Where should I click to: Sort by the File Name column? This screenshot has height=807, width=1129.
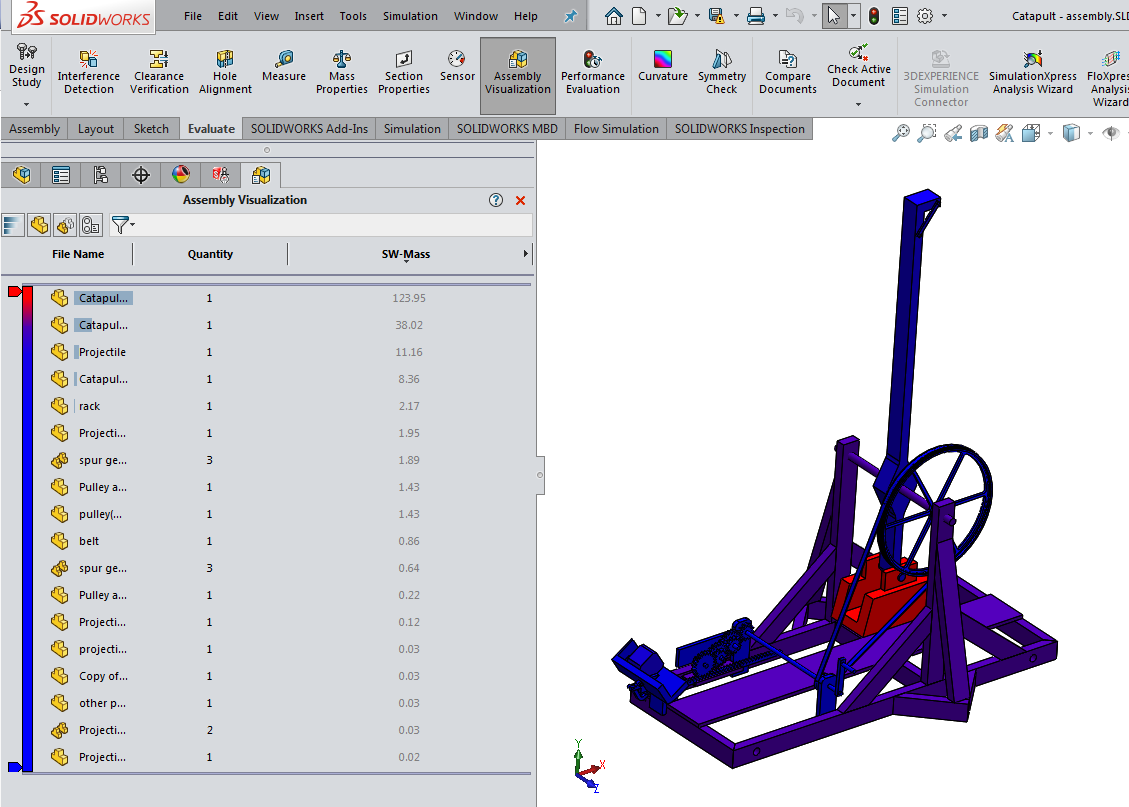78,254
